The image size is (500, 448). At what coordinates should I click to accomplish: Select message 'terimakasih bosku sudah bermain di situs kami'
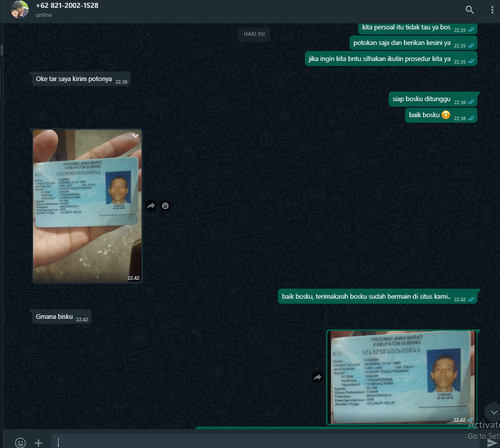[378, 297]
